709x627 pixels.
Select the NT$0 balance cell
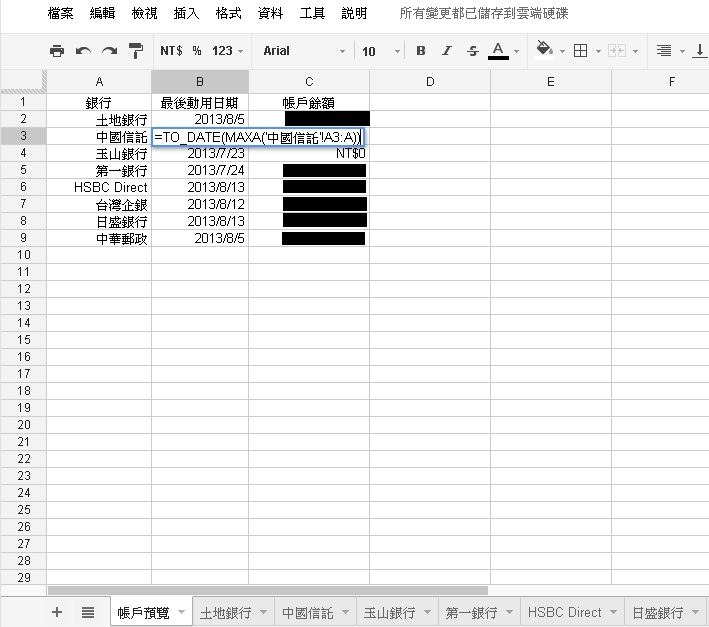click(x=309, y=154)
